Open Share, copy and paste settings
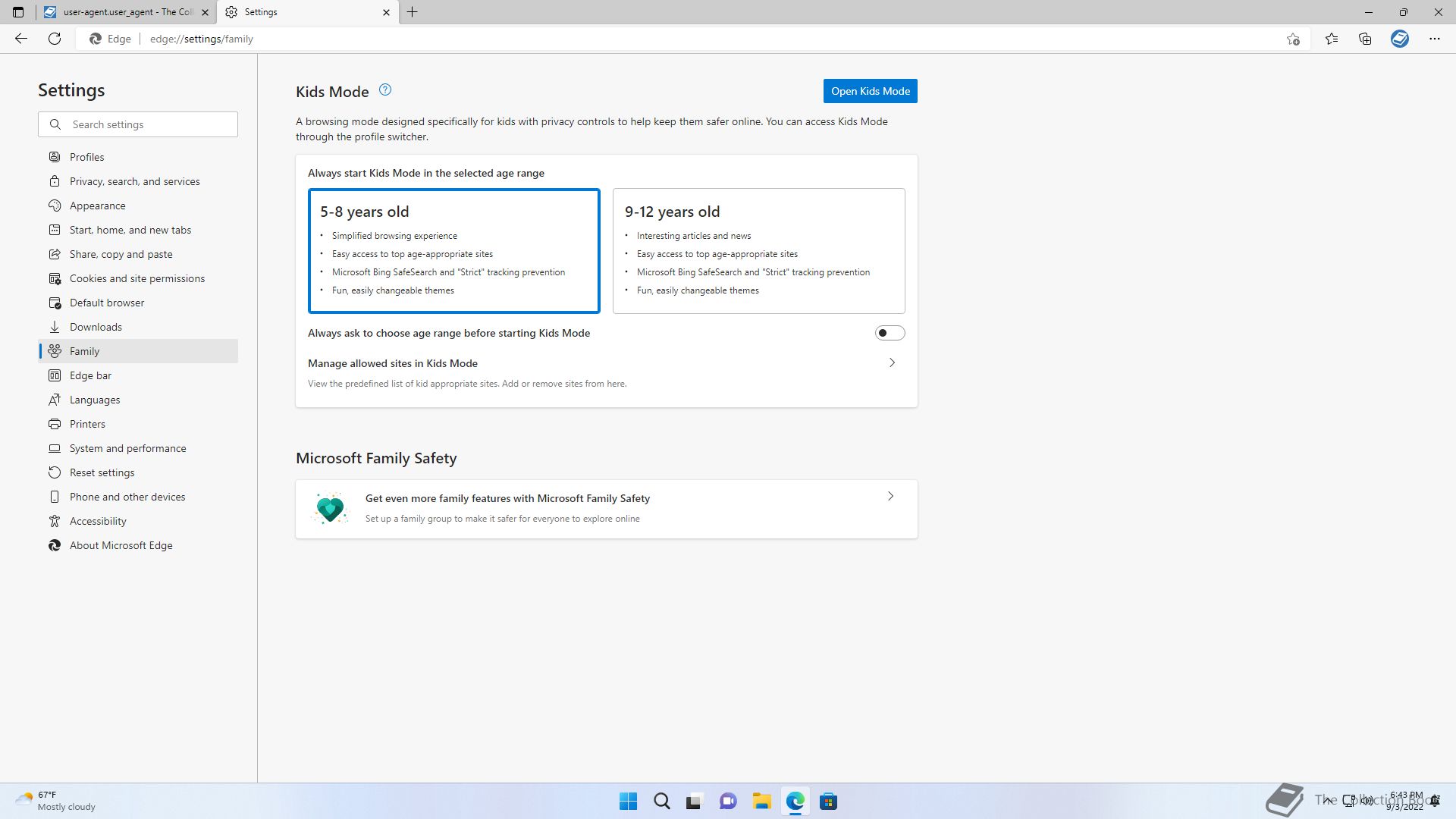 [138, 254]
